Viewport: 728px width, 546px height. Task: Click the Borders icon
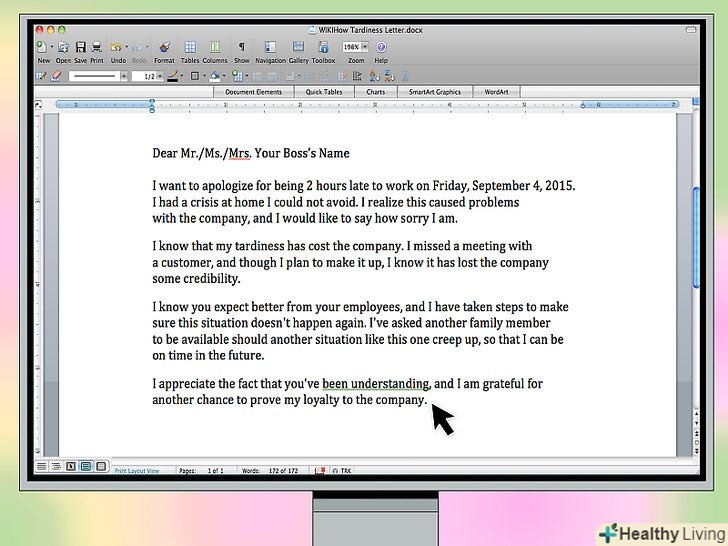[195, 76]
